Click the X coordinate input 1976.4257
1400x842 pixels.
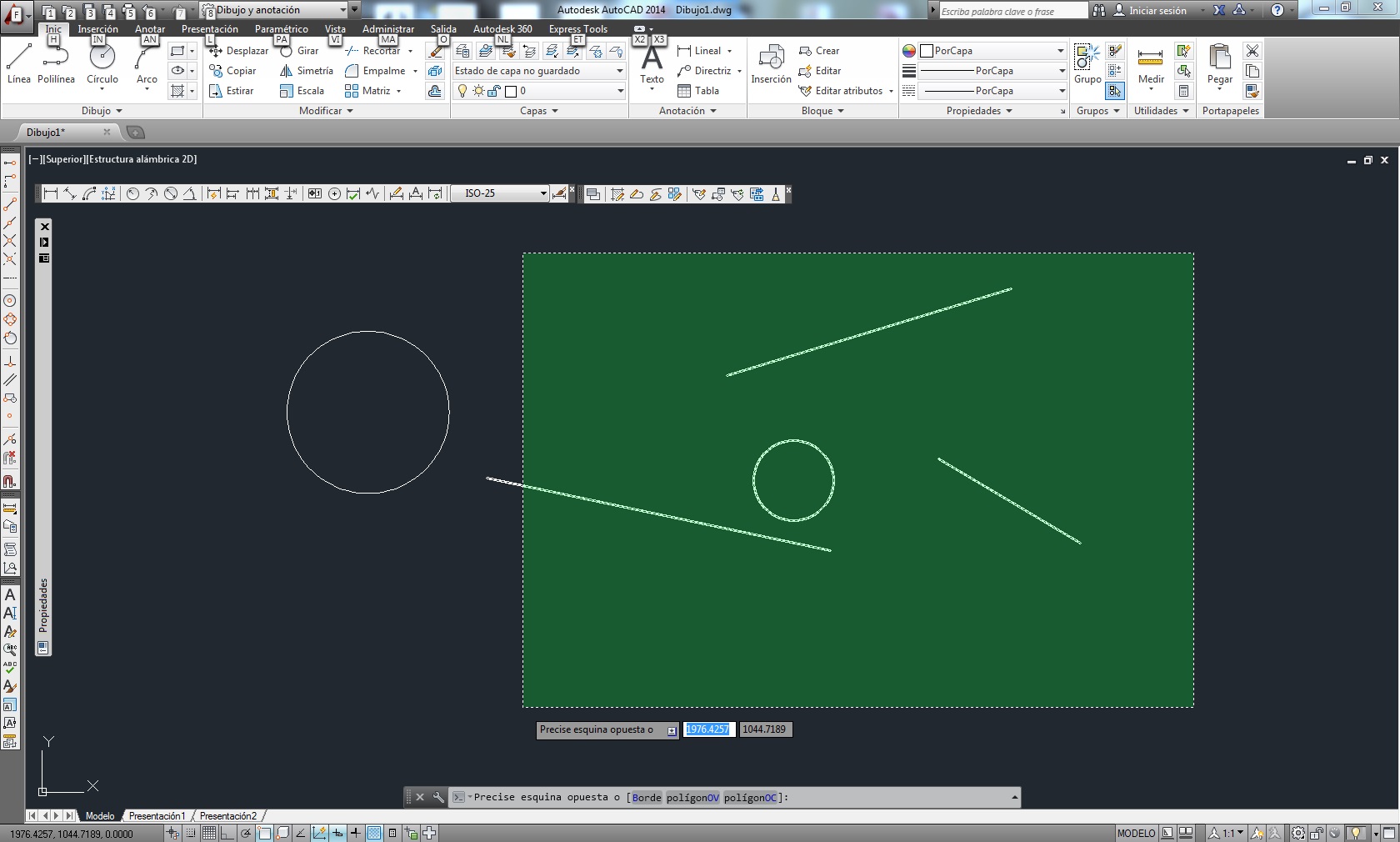[709, 729]
